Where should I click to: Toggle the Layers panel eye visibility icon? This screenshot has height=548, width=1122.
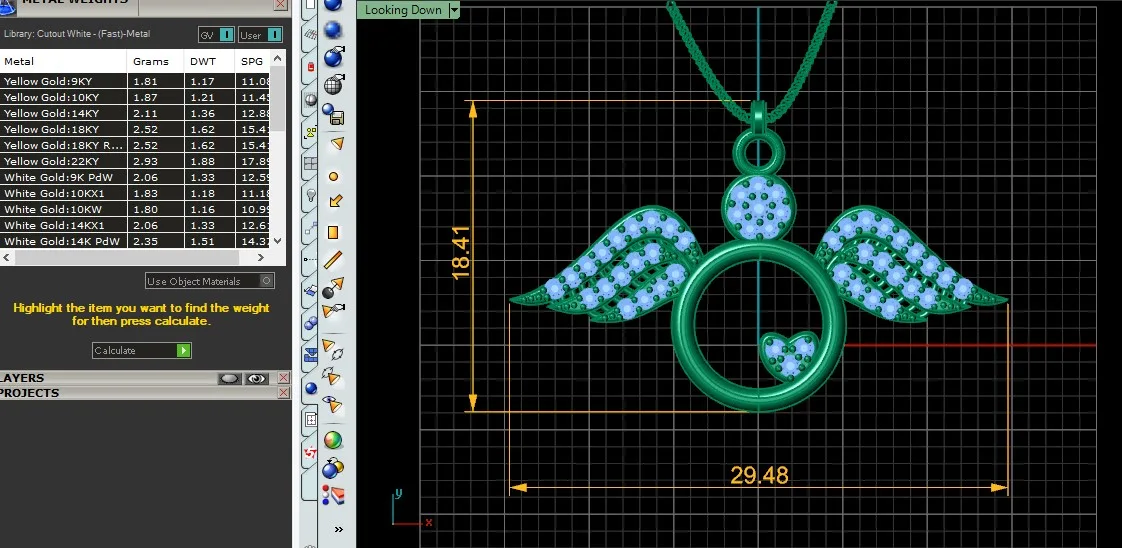click(256, 378)
